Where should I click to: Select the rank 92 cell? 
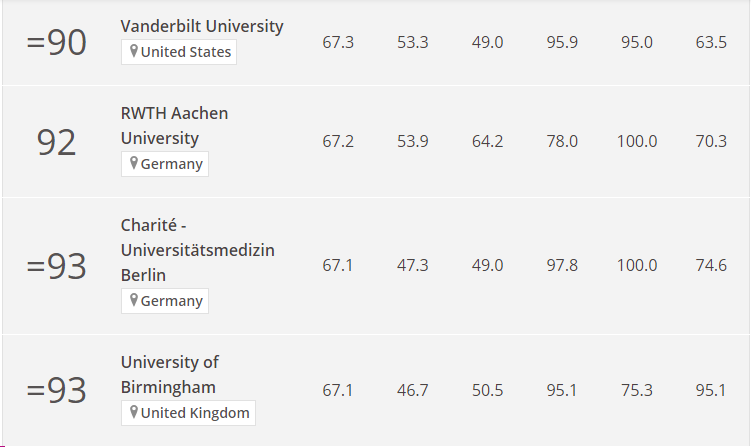tap(57, 142)
